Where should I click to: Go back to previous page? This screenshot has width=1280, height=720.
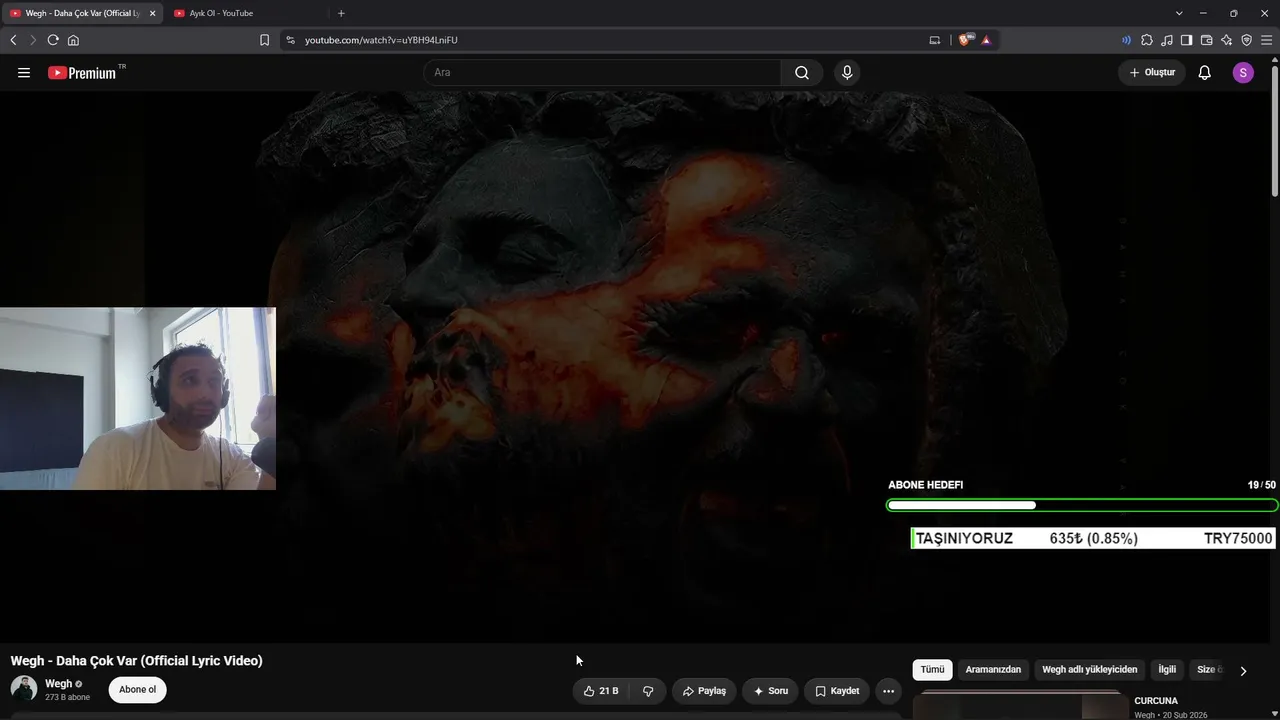13,40
